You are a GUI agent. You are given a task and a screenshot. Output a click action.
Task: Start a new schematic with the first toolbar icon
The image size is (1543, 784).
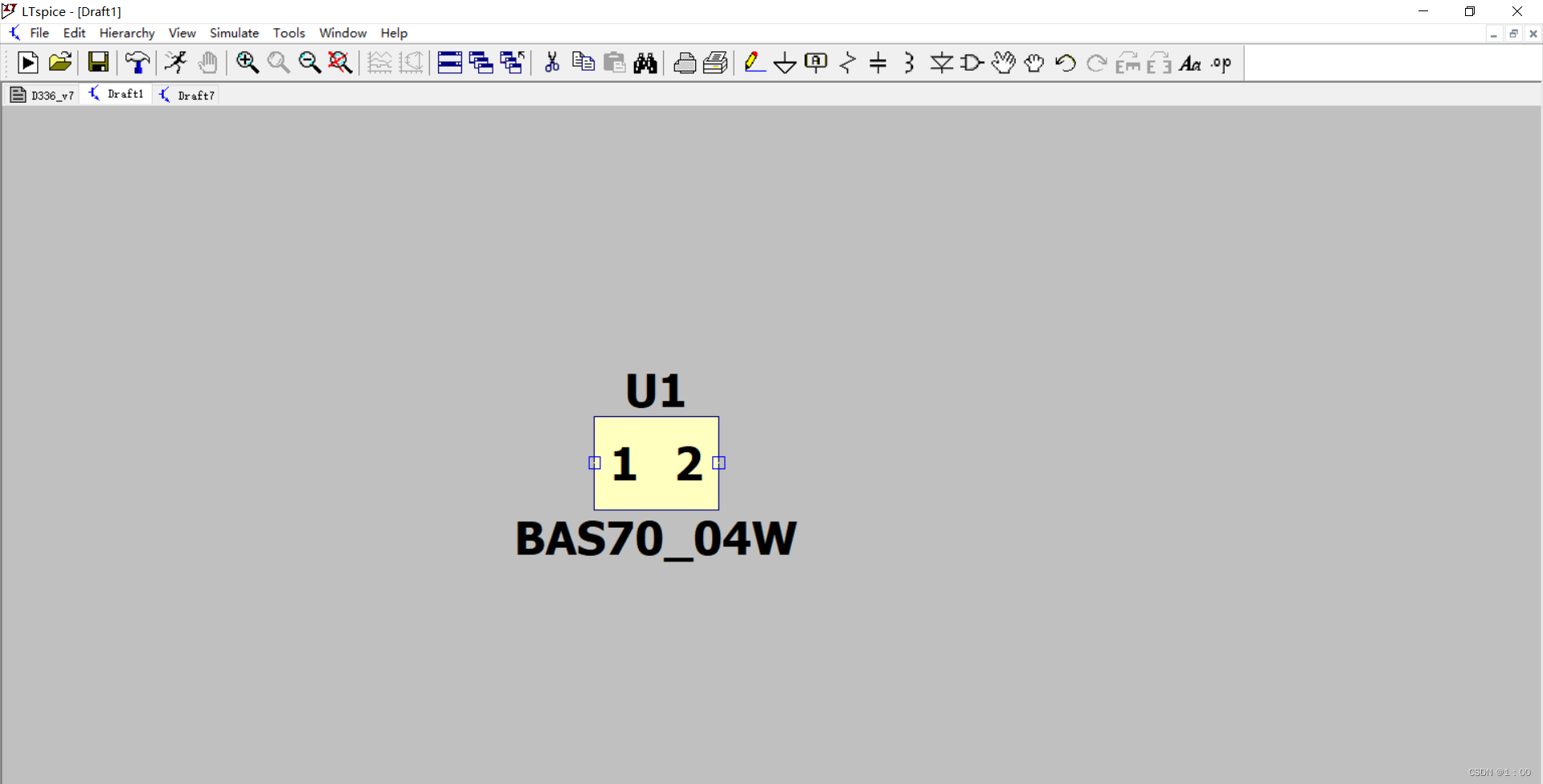(27, 63)
